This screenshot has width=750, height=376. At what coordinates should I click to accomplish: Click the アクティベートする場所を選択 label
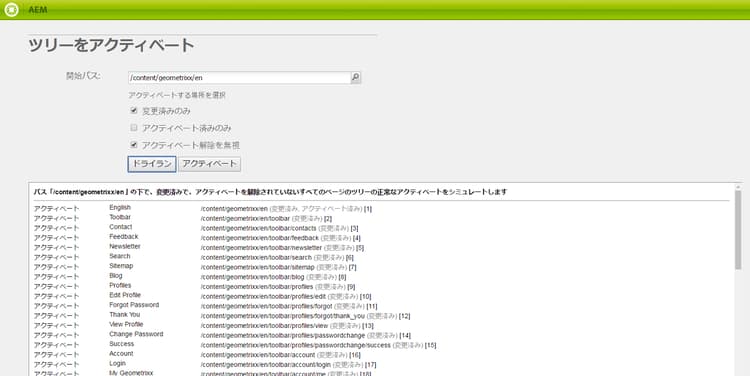(177, 95)
